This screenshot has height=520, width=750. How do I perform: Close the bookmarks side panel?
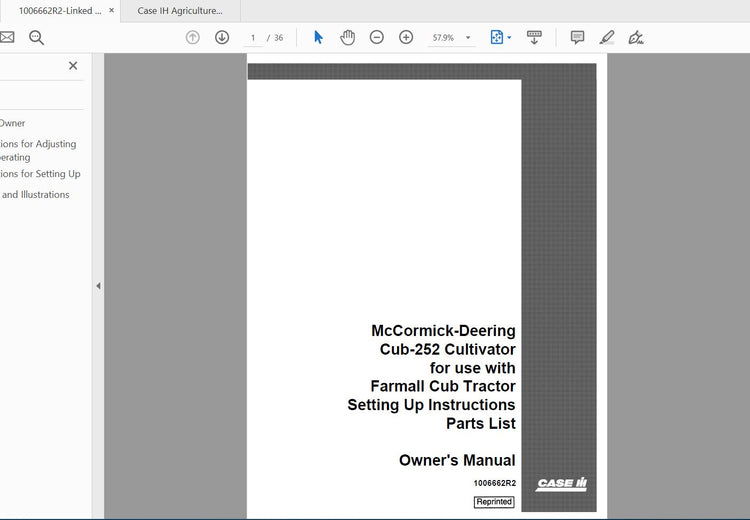point(73,66)
